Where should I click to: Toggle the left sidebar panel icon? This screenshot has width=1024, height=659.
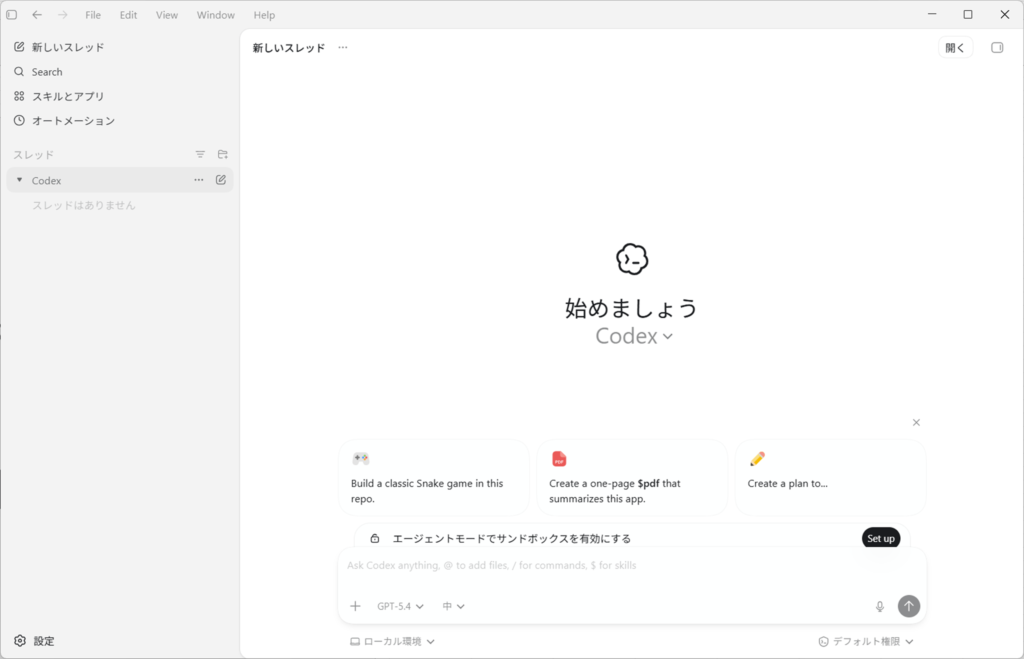coord(12,15)
